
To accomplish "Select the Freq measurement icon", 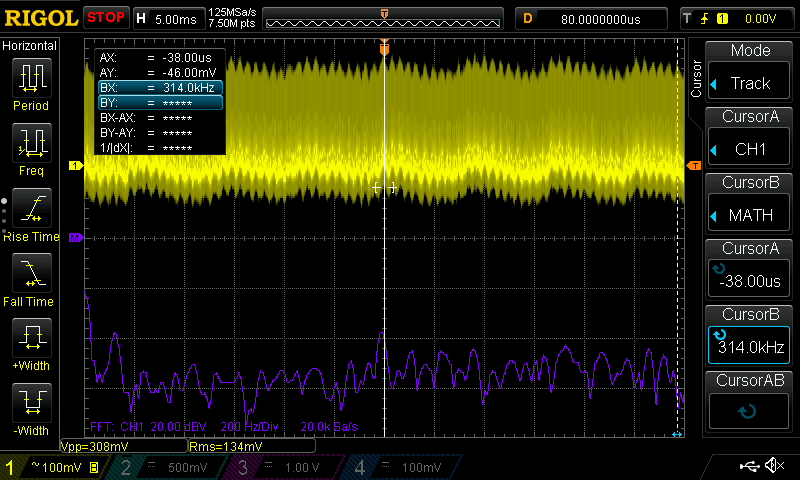I will point(31,145).
